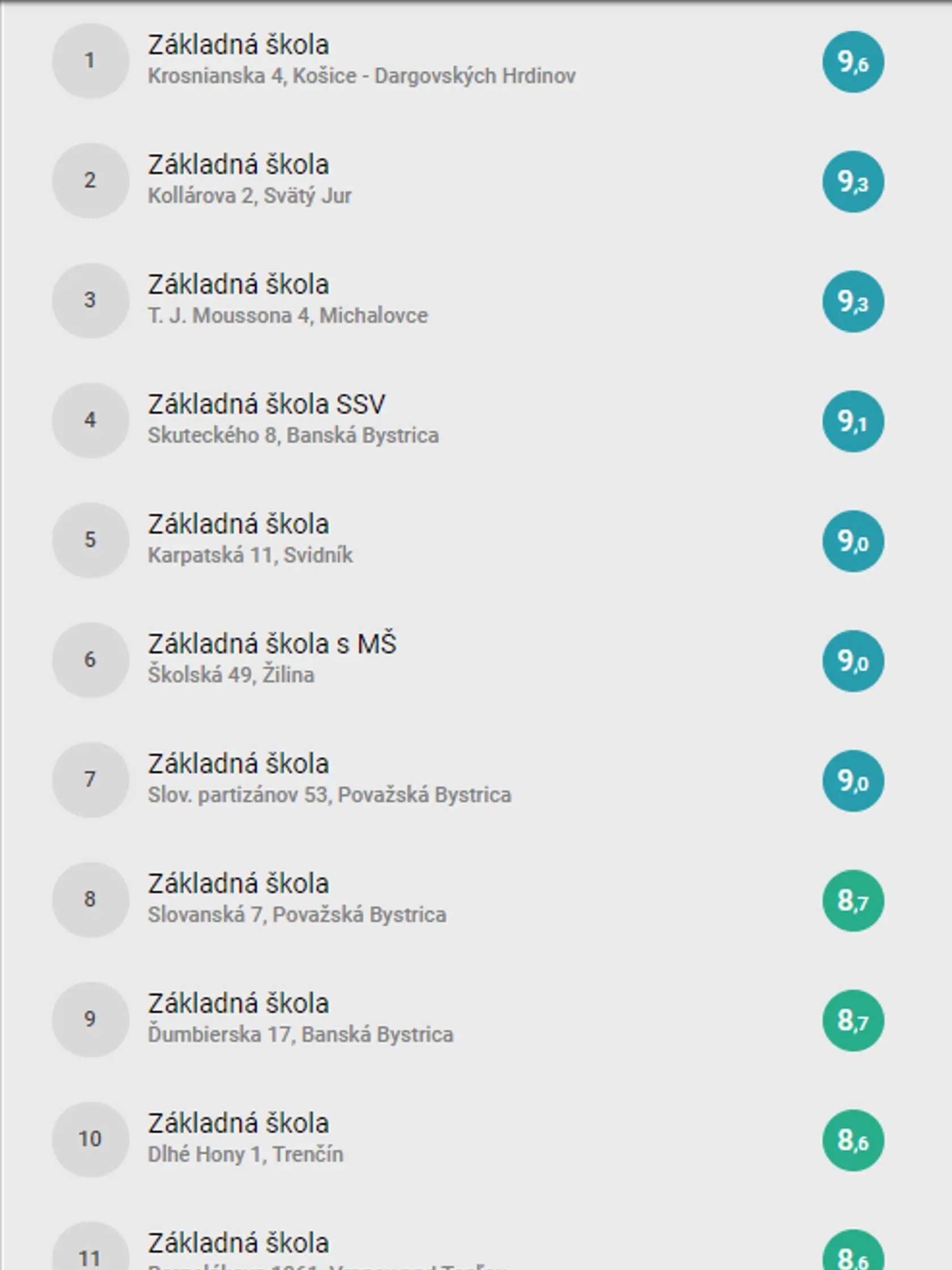Select score badge for Karpatská 11 school
The width and height of the screenshot is (952, 1270).
(853, 541)
